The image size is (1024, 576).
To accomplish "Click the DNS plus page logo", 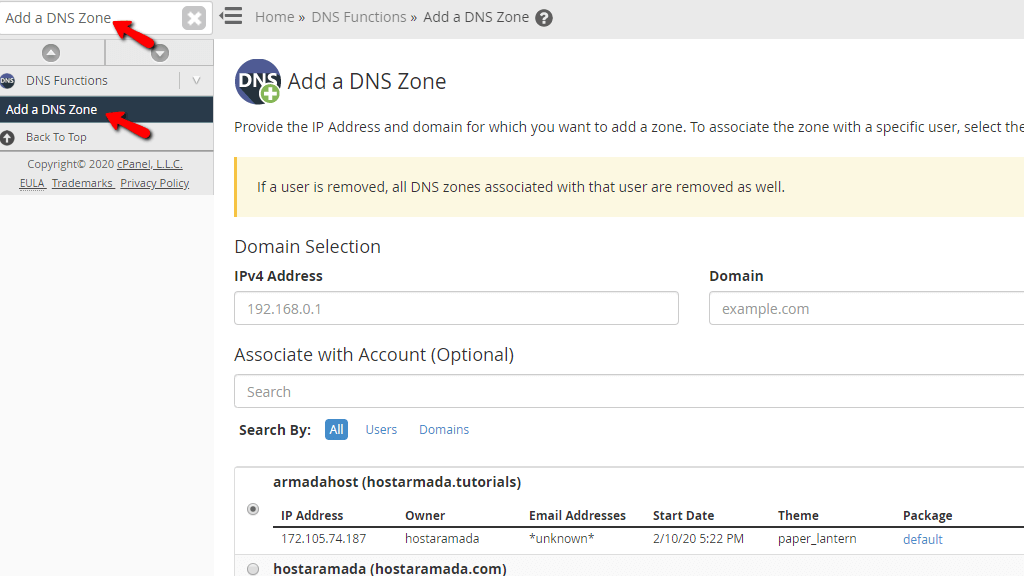I will [258, 82].
